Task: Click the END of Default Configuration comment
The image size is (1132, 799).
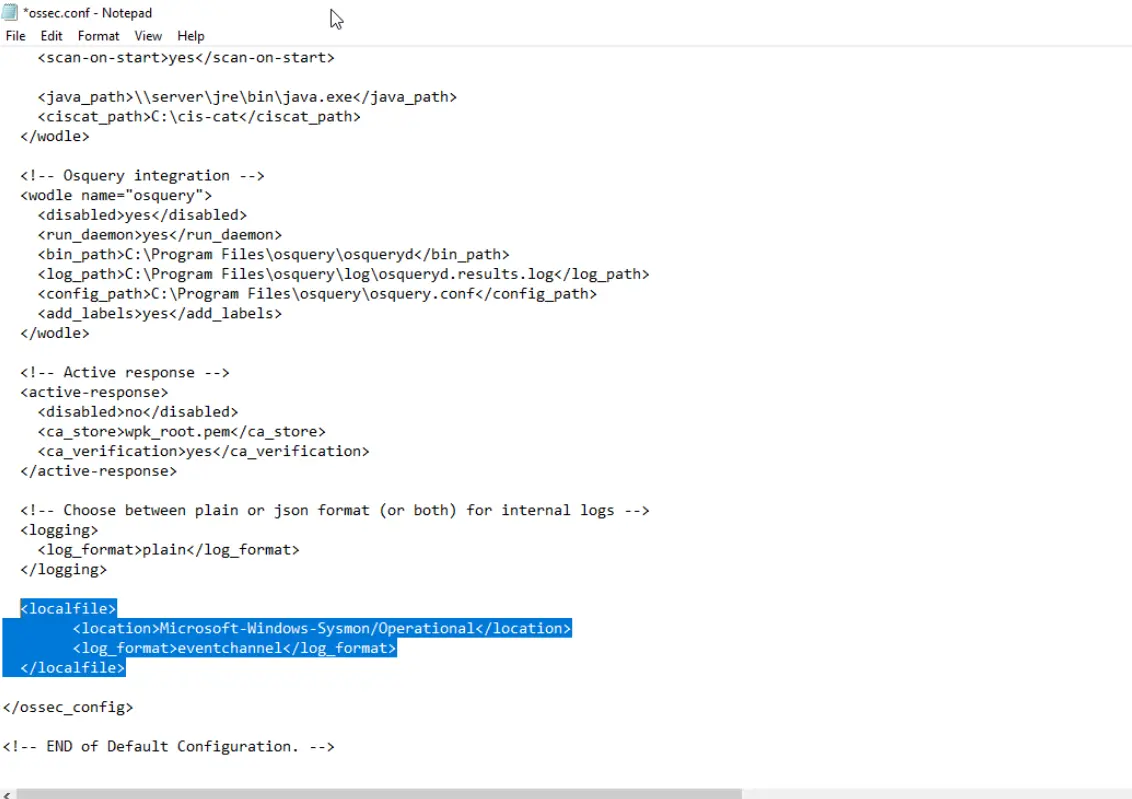Action: coord(168,746)
